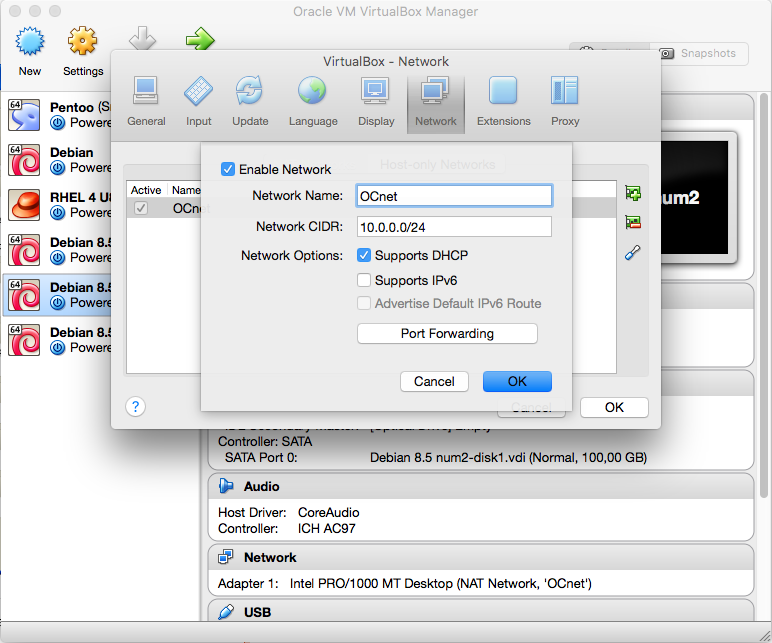Select the Pentoo VM icon
Viewport: 772px width, 643px height.
pos(24,115)
